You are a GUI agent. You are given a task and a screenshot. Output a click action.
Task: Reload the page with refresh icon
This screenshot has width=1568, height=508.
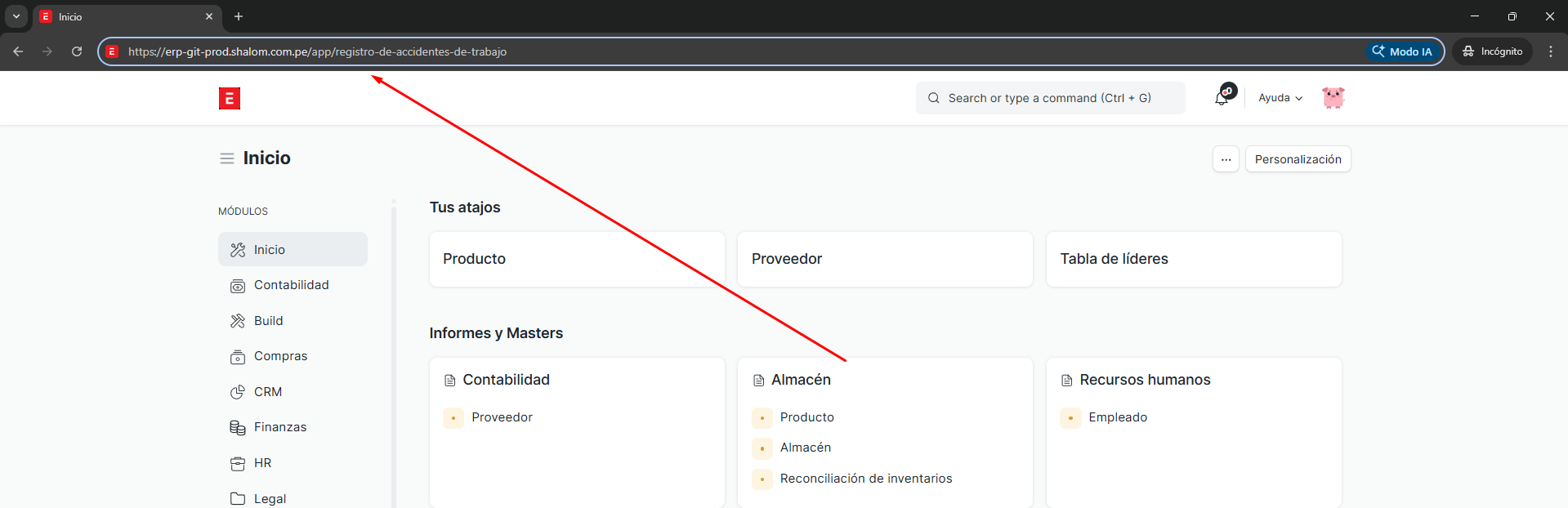77,51
